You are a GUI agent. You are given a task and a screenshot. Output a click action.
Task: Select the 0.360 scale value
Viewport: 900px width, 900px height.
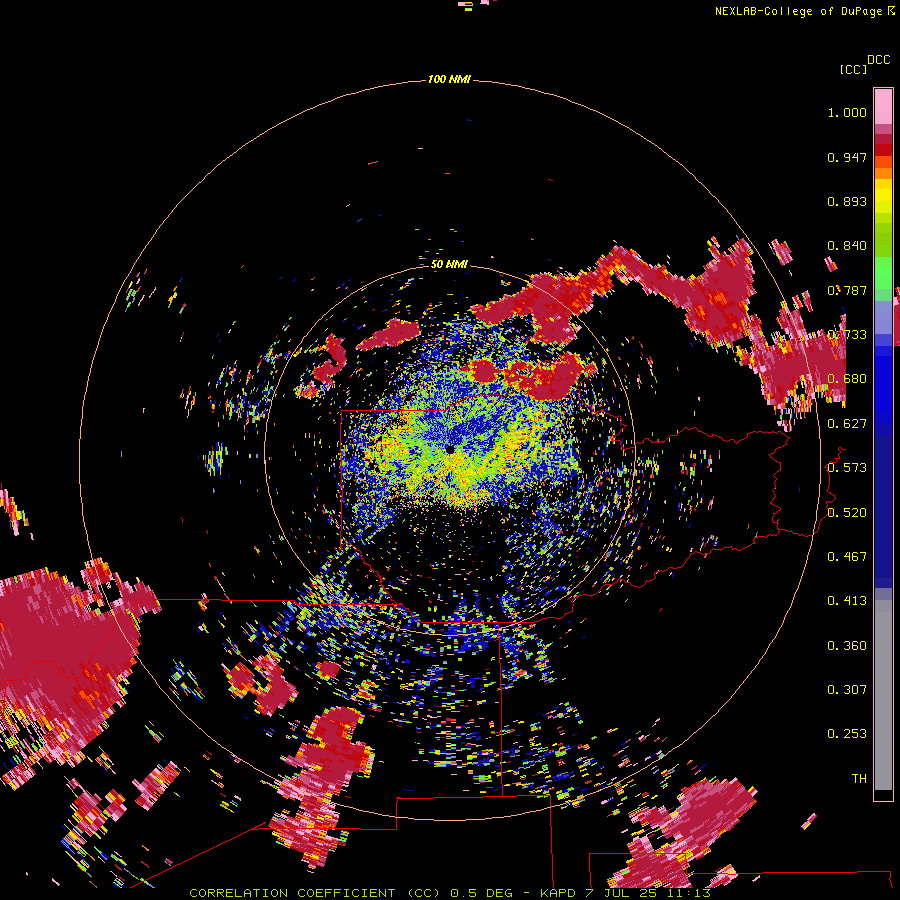point(847,646)
